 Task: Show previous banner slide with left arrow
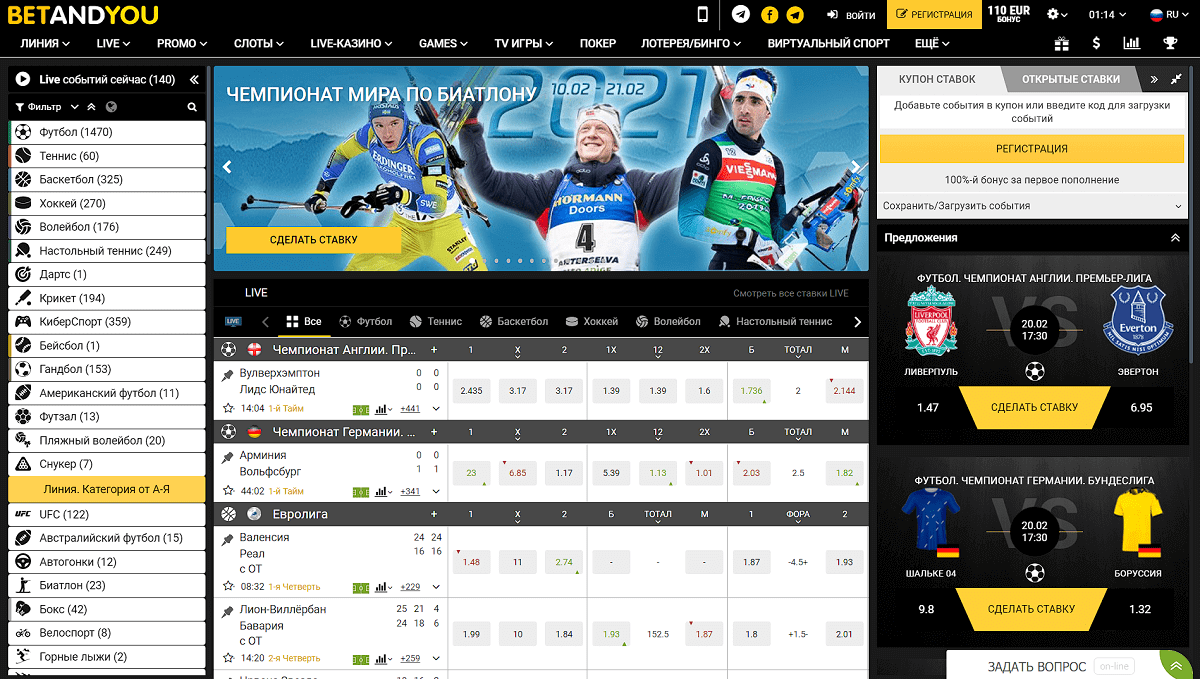(x=227, y=167)
